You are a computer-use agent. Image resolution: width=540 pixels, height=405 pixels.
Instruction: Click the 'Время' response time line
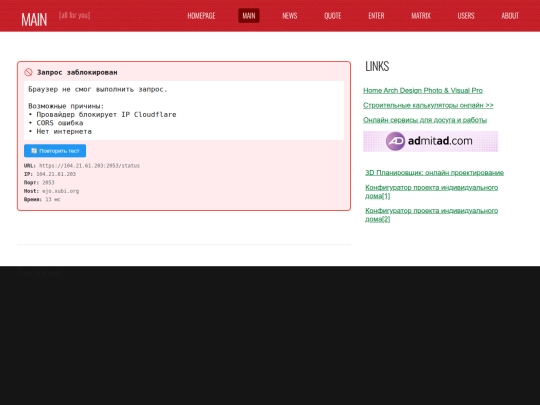click(42, 199)
